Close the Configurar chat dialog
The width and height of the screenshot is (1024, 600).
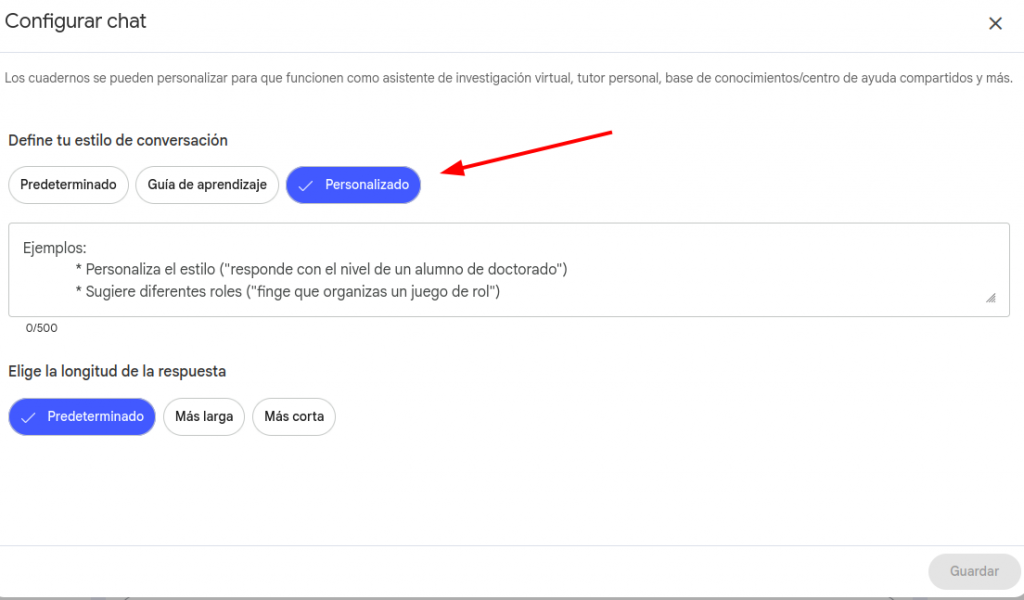(995, 24)
